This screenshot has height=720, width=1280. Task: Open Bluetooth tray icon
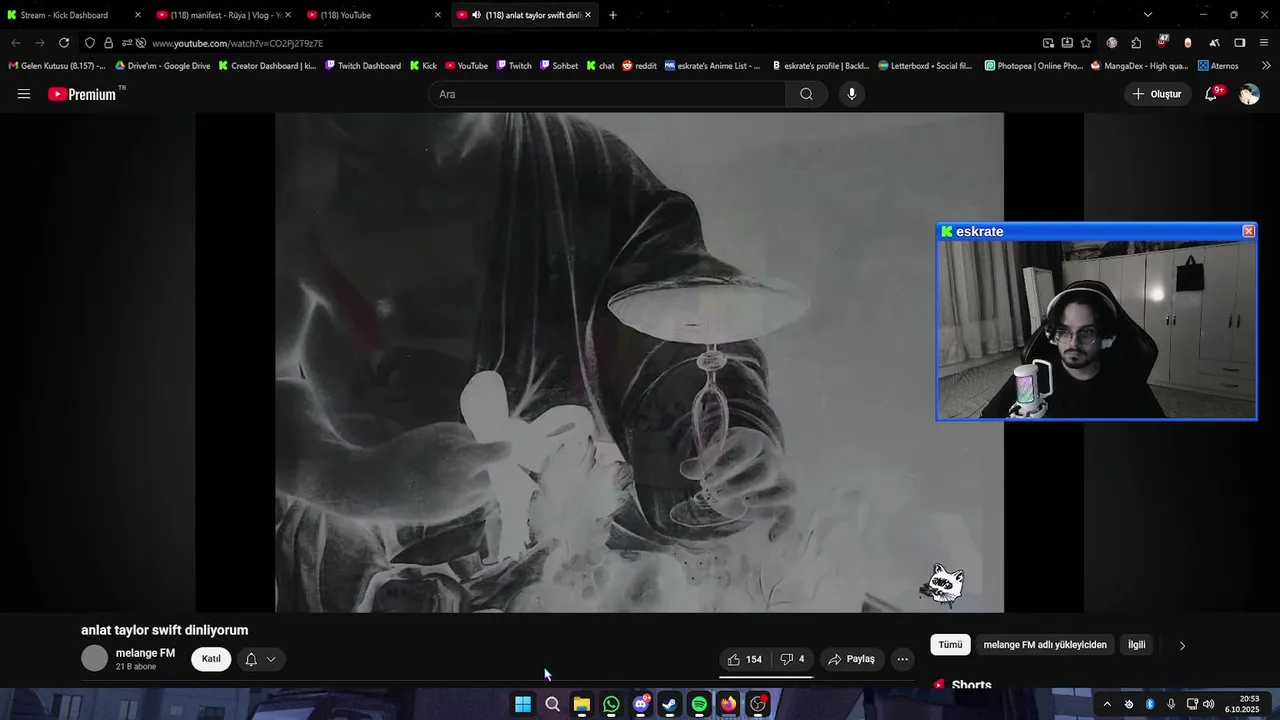tap(1150, 704)
